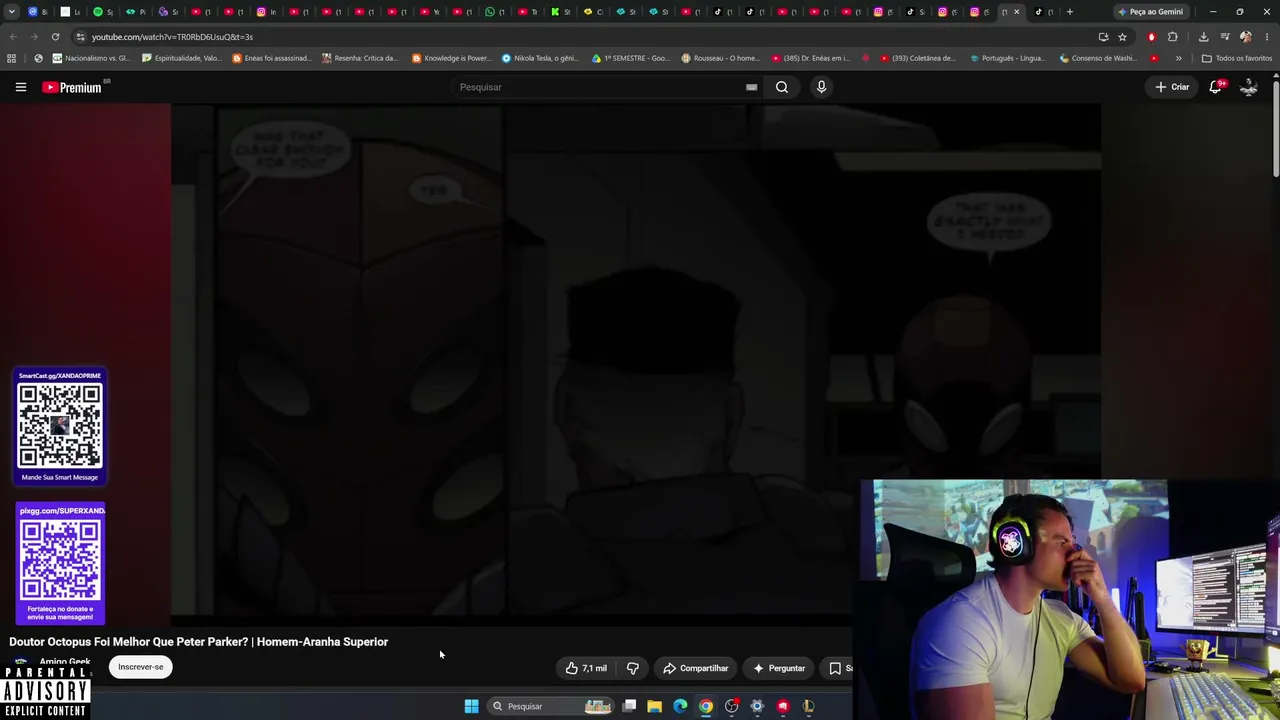Open File Explorer from the taskbar
Screen dimensions: 1280x720
(654, 706)
